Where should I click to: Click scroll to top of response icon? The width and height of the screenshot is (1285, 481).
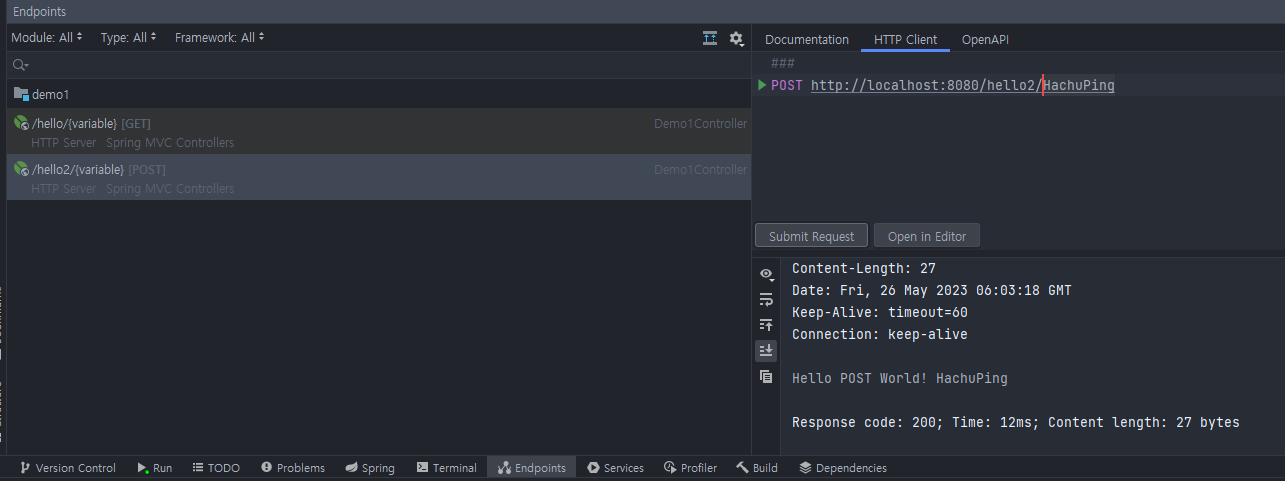coord(766,324)
